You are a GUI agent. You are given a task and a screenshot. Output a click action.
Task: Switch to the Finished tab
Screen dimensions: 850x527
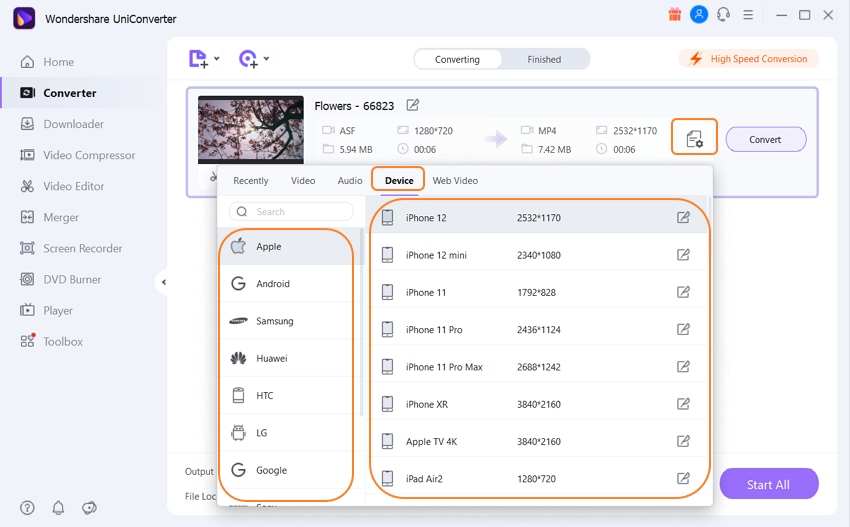[544, 59]
